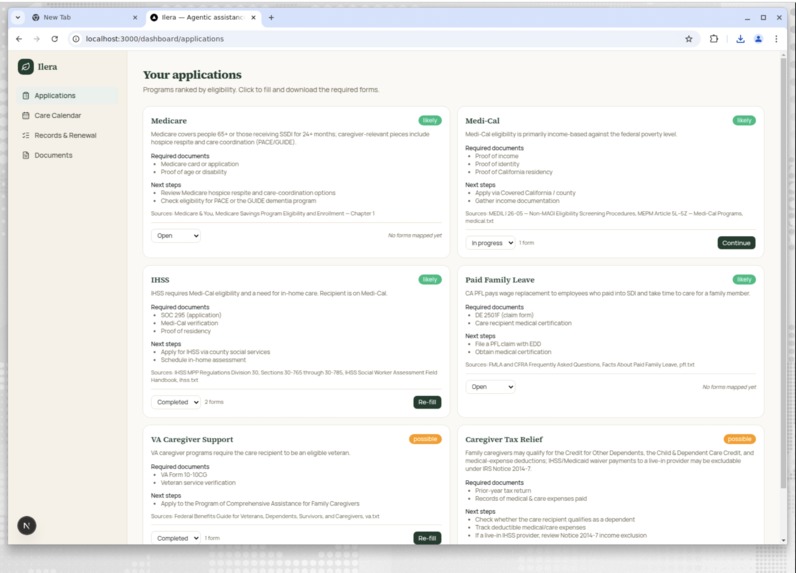Click the Medi-Cal card title
Screen dimensions: 796x573
(482, 121)
